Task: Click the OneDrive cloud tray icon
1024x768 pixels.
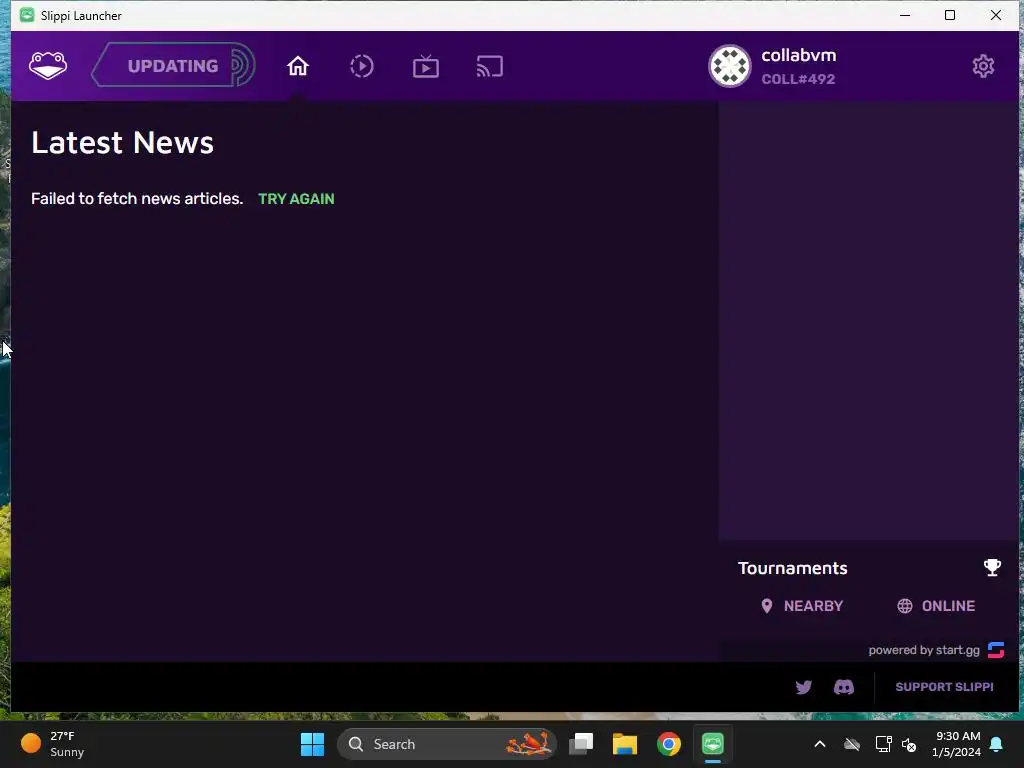Action: point(852,744)
